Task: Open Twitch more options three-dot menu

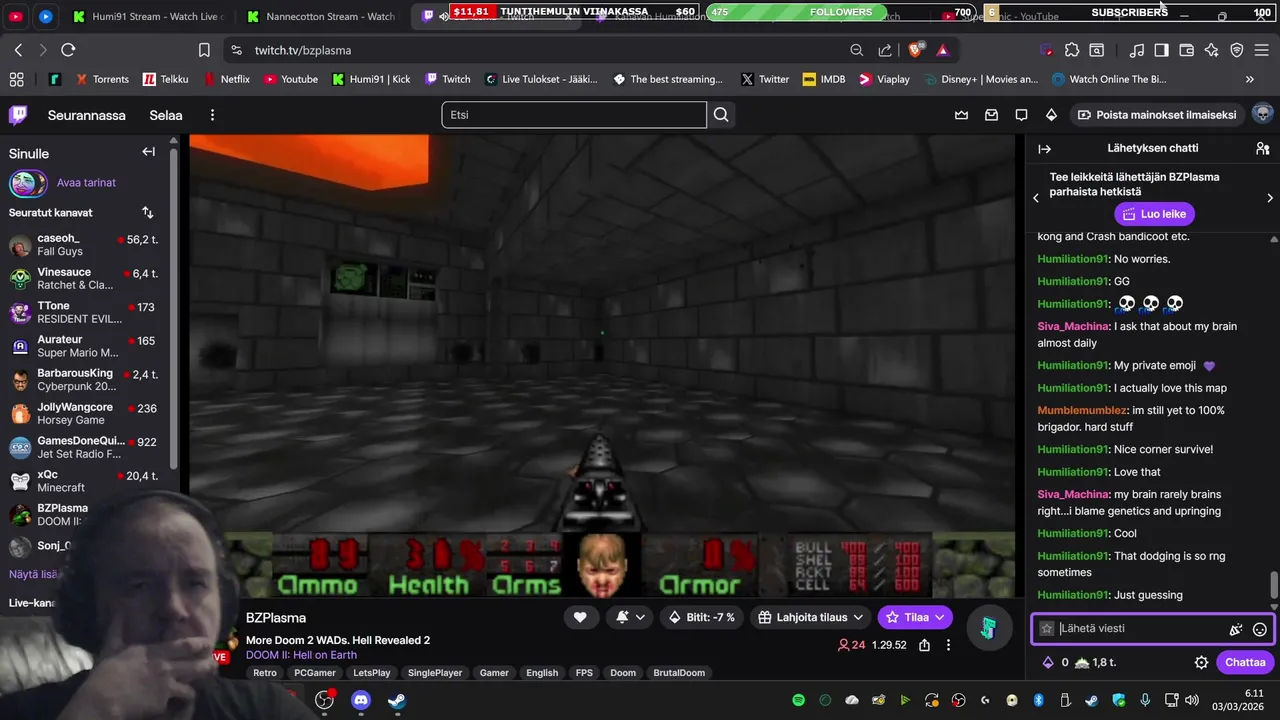Action: tap(212, 115)
